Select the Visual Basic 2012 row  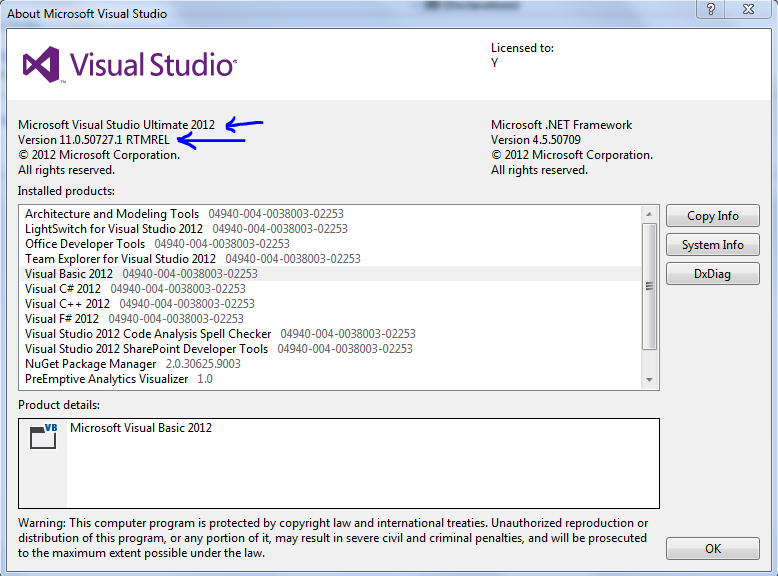(x=332, y=273)
